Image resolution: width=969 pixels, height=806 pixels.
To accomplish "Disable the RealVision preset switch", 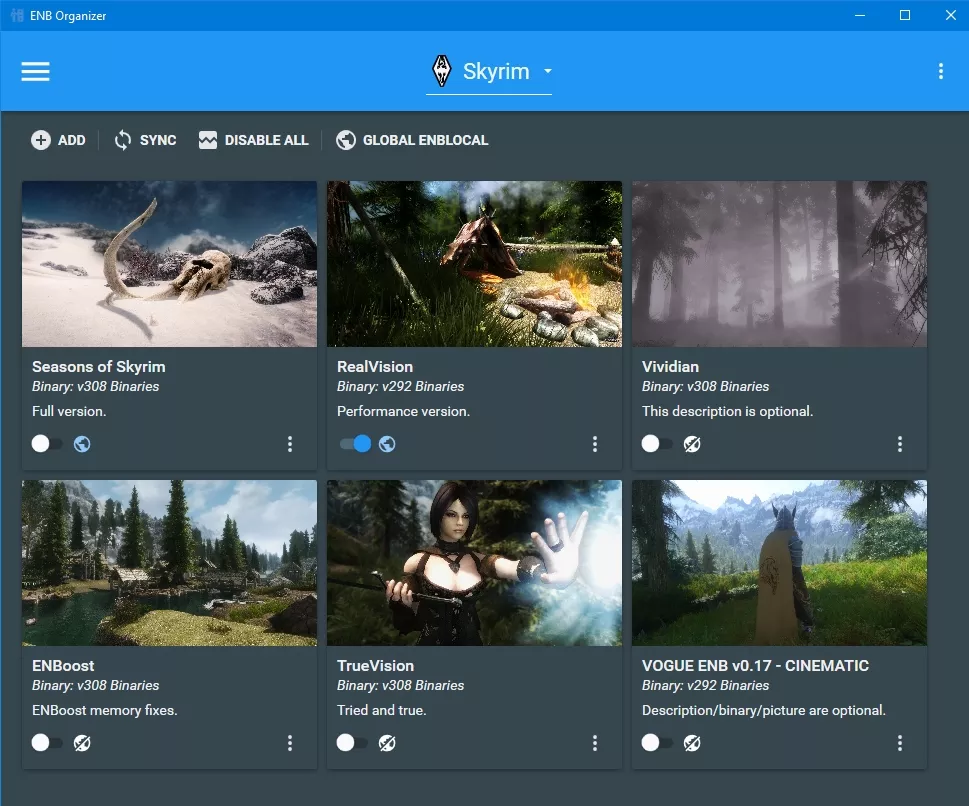I will (x=355, y=444).
